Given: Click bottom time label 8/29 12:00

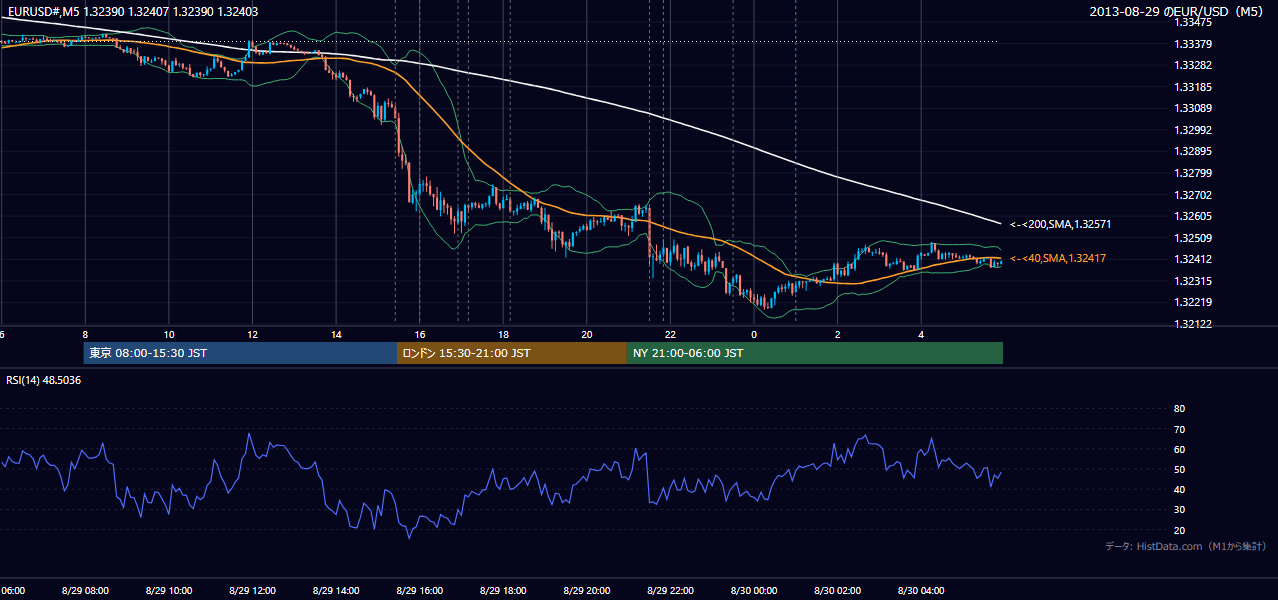Looking at the screenshot, I should (x=252, y=590).
